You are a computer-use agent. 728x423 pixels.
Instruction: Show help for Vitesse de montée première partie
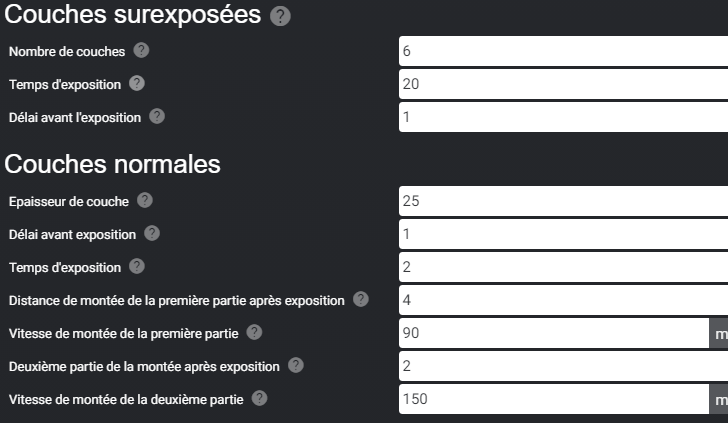pyautogui.click(x=254, y=332)
